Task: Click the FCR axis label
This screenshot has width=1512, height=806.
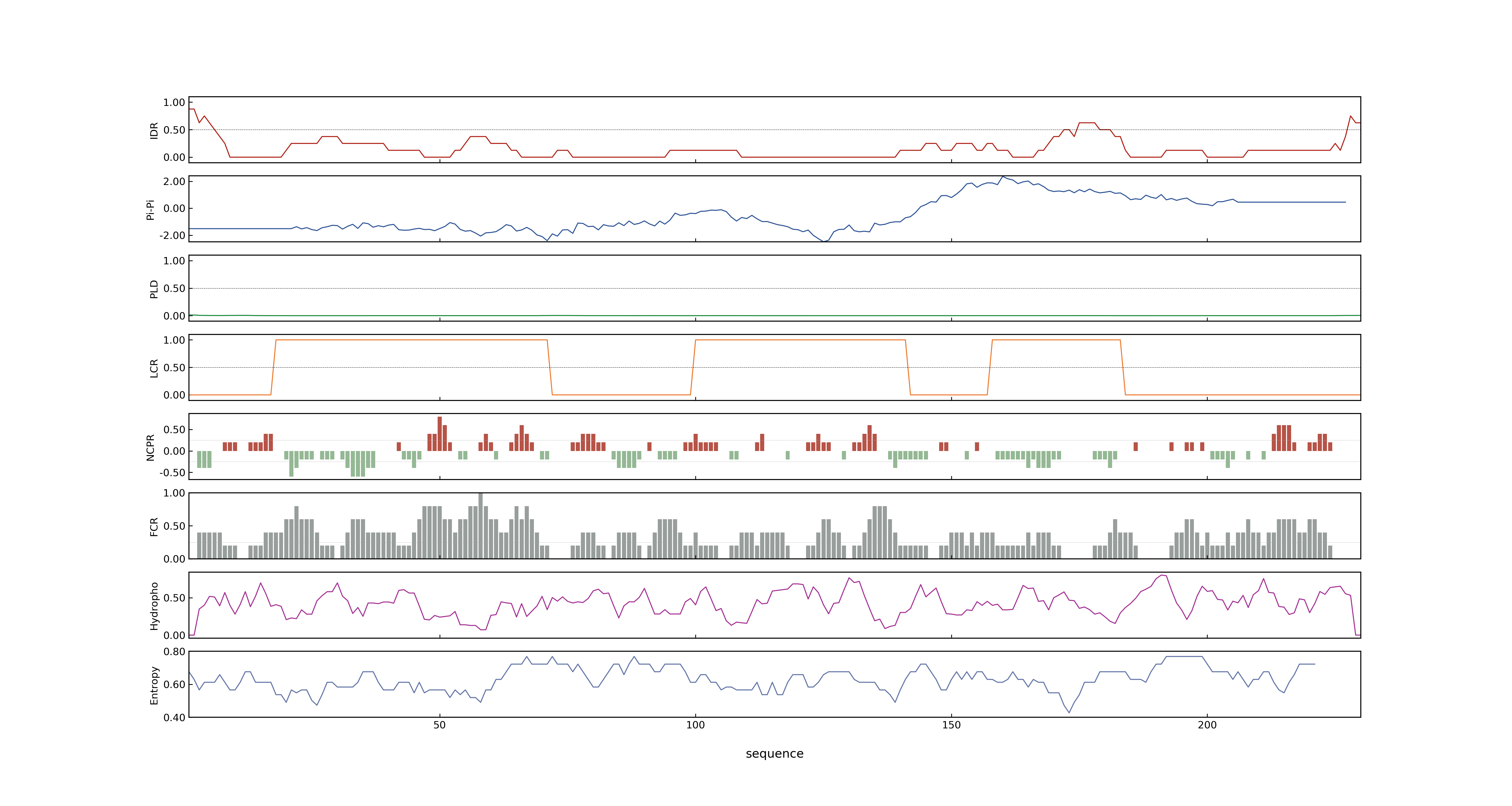Action: (154, 526)
